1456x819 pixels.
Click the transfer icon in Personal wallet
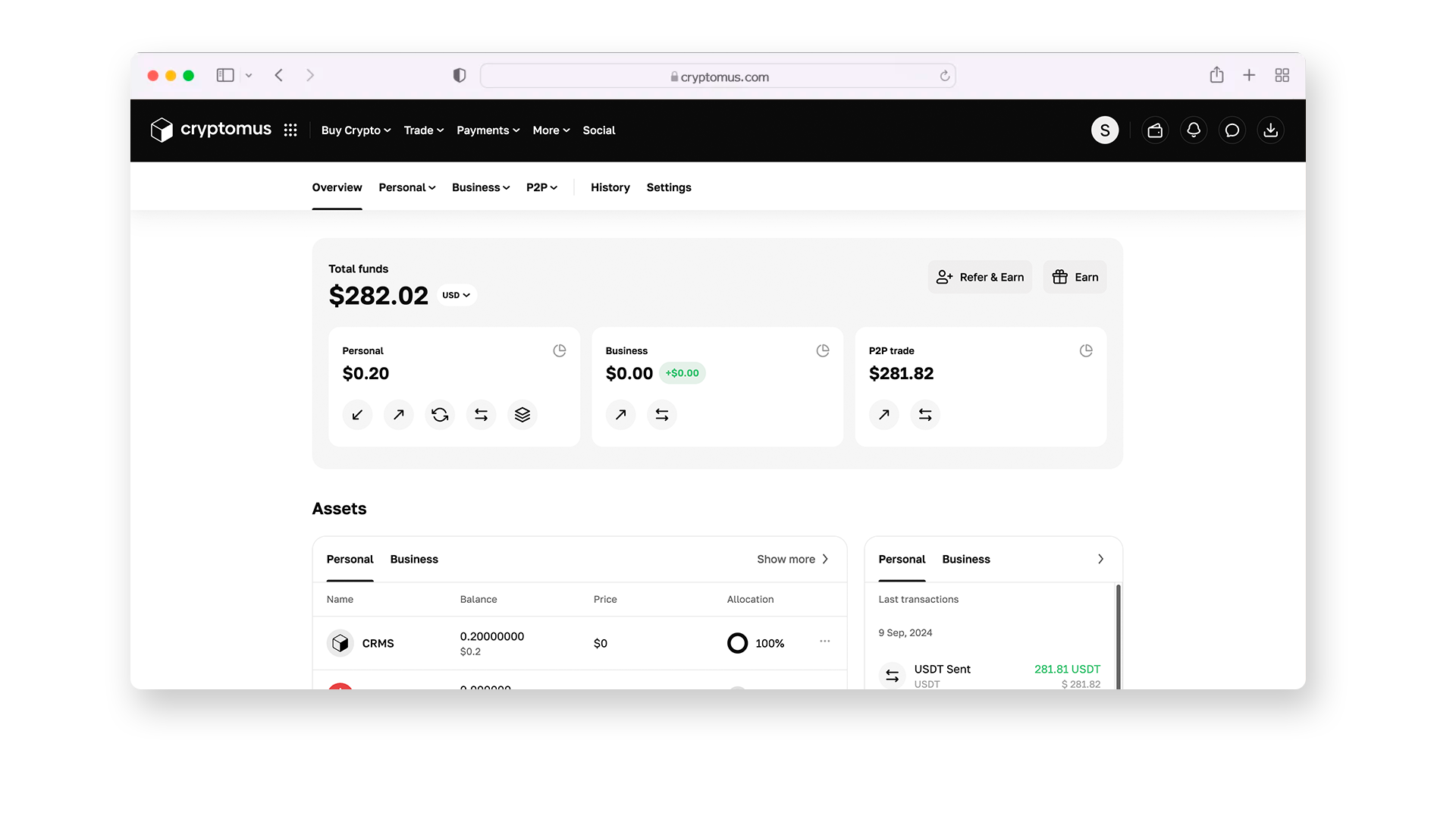pos(480,414)
